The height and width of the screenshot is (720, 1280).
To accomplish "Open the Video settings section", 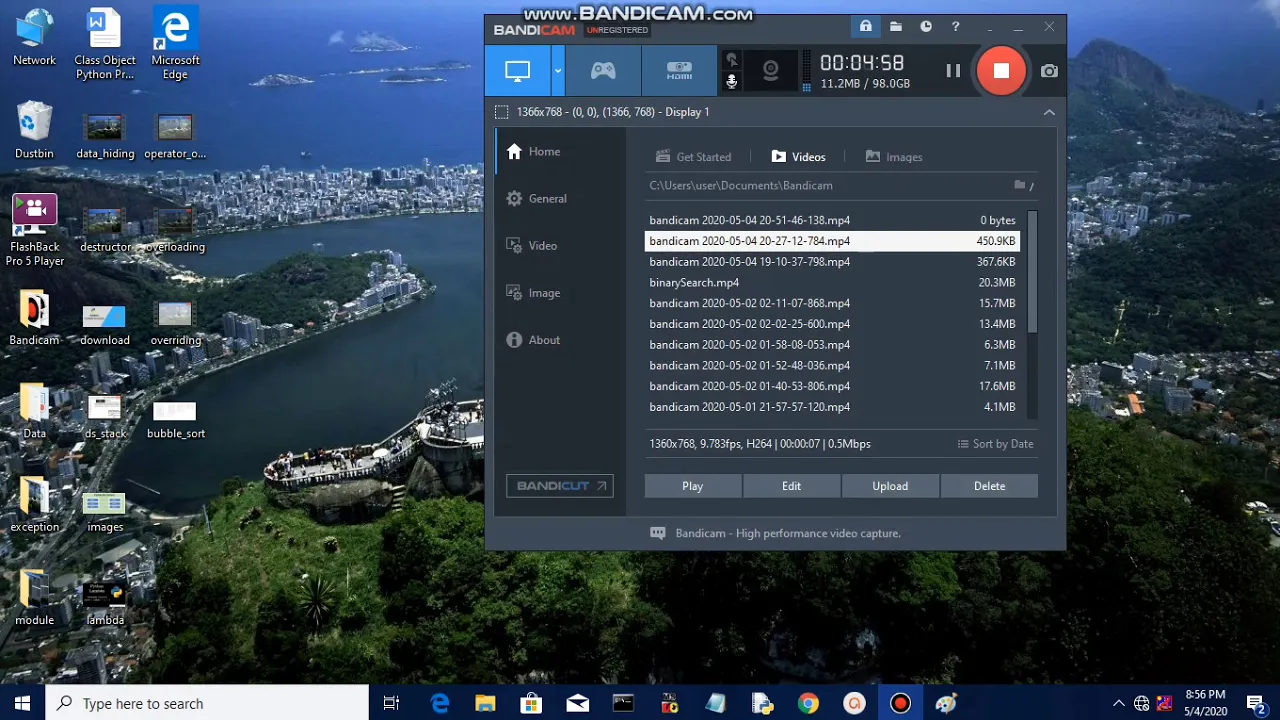I will [x=532, y=246].
